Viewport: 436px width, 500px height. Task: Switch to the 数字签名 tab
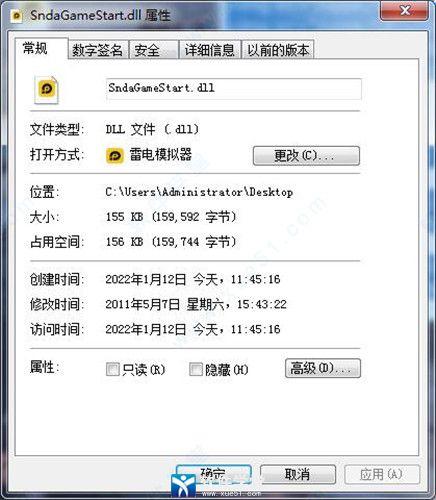pos(98,50)
